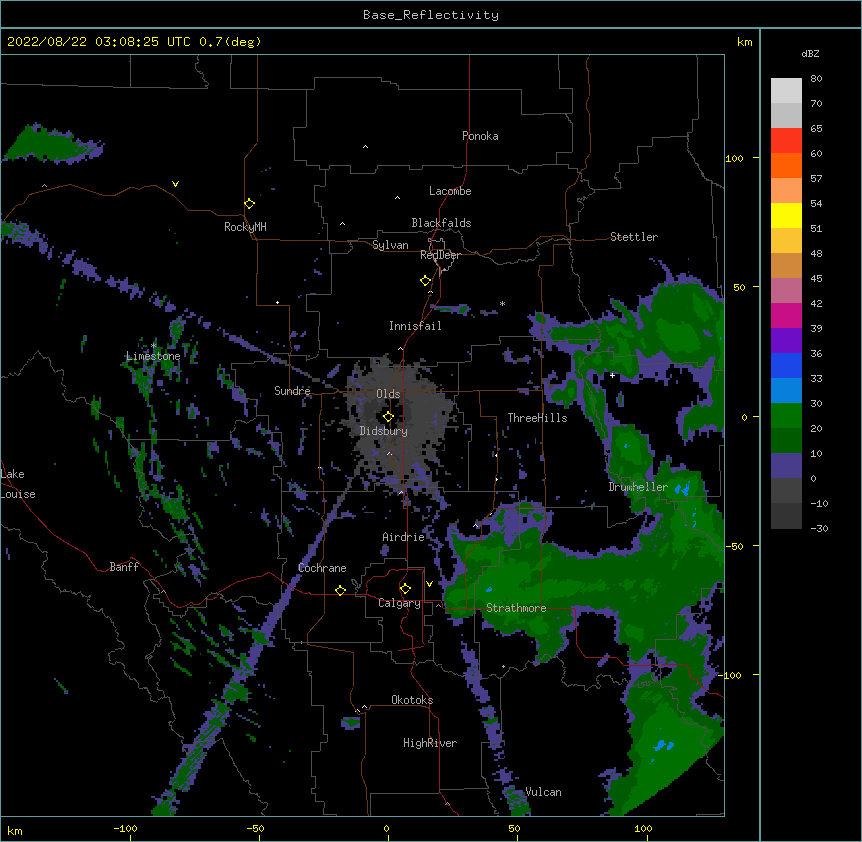Pick the bright yellow 51-54 dBZ swatch
Image resolution: width=862 pixels, height=842 pixels.
786,215
